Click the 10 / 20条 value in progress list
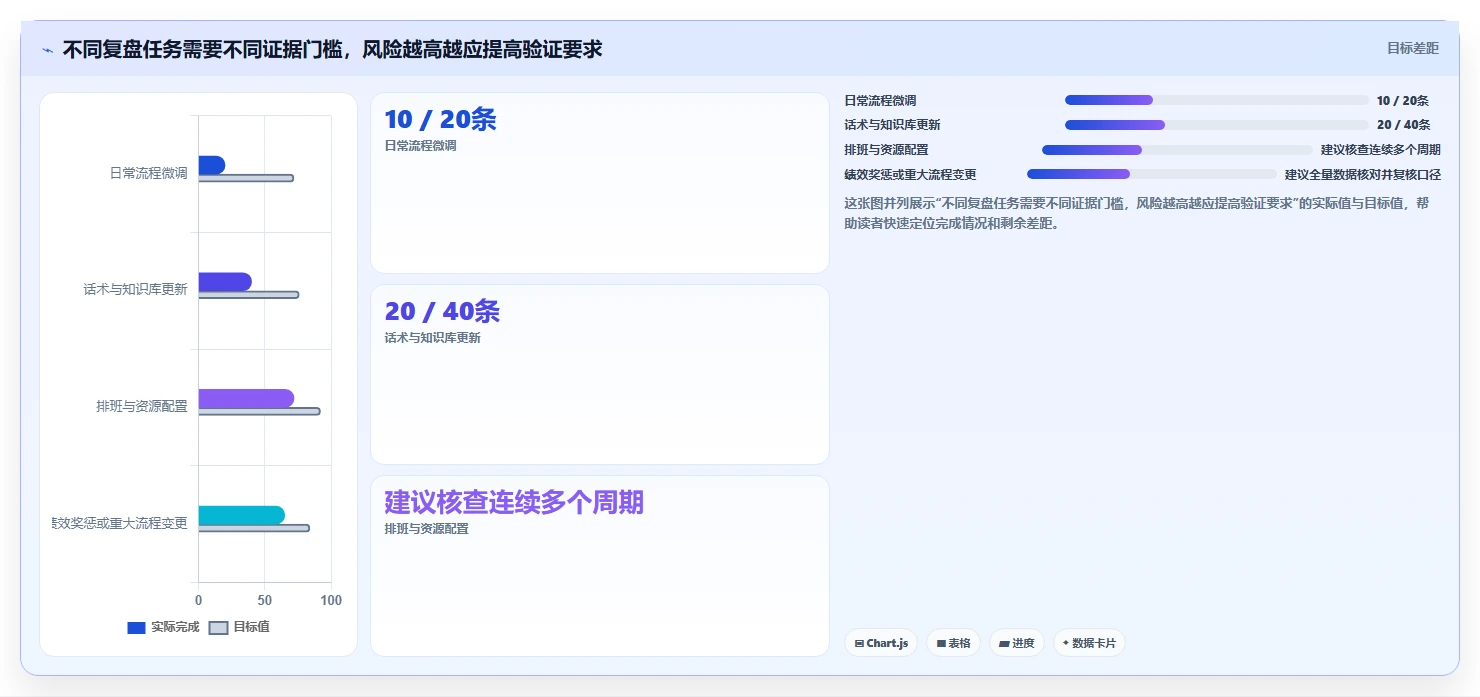The image size is (1480, 697). coord(1402,101)
